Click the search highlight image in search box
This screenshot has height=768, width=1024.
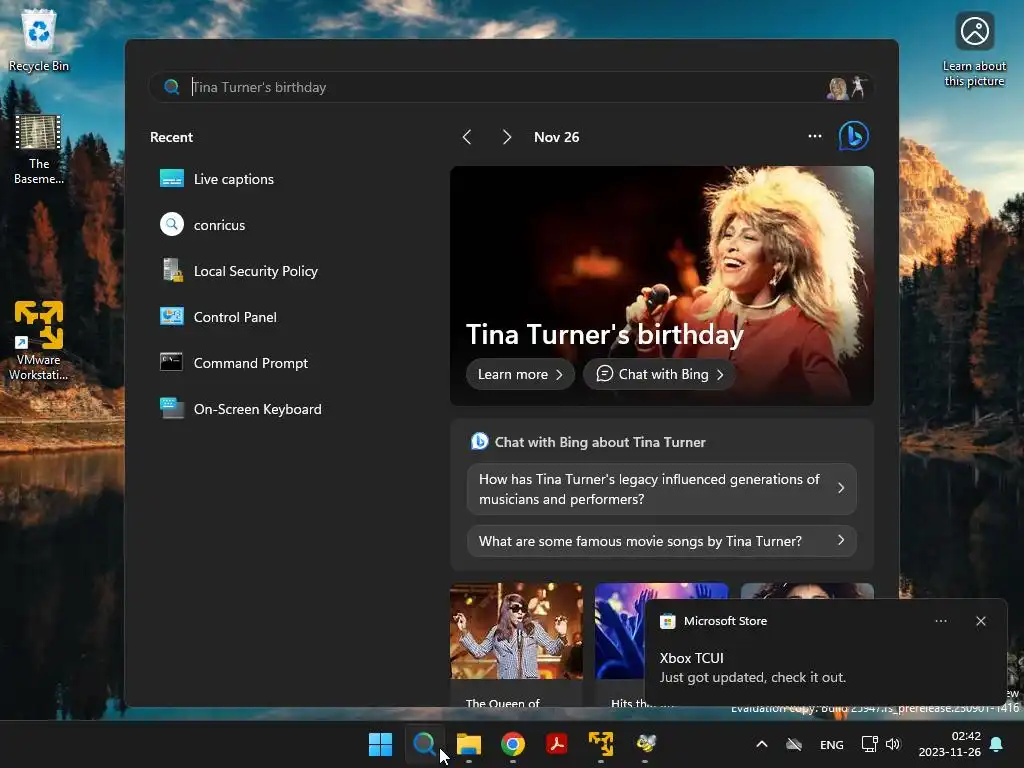pyautogui.click(x=847, y=87)
